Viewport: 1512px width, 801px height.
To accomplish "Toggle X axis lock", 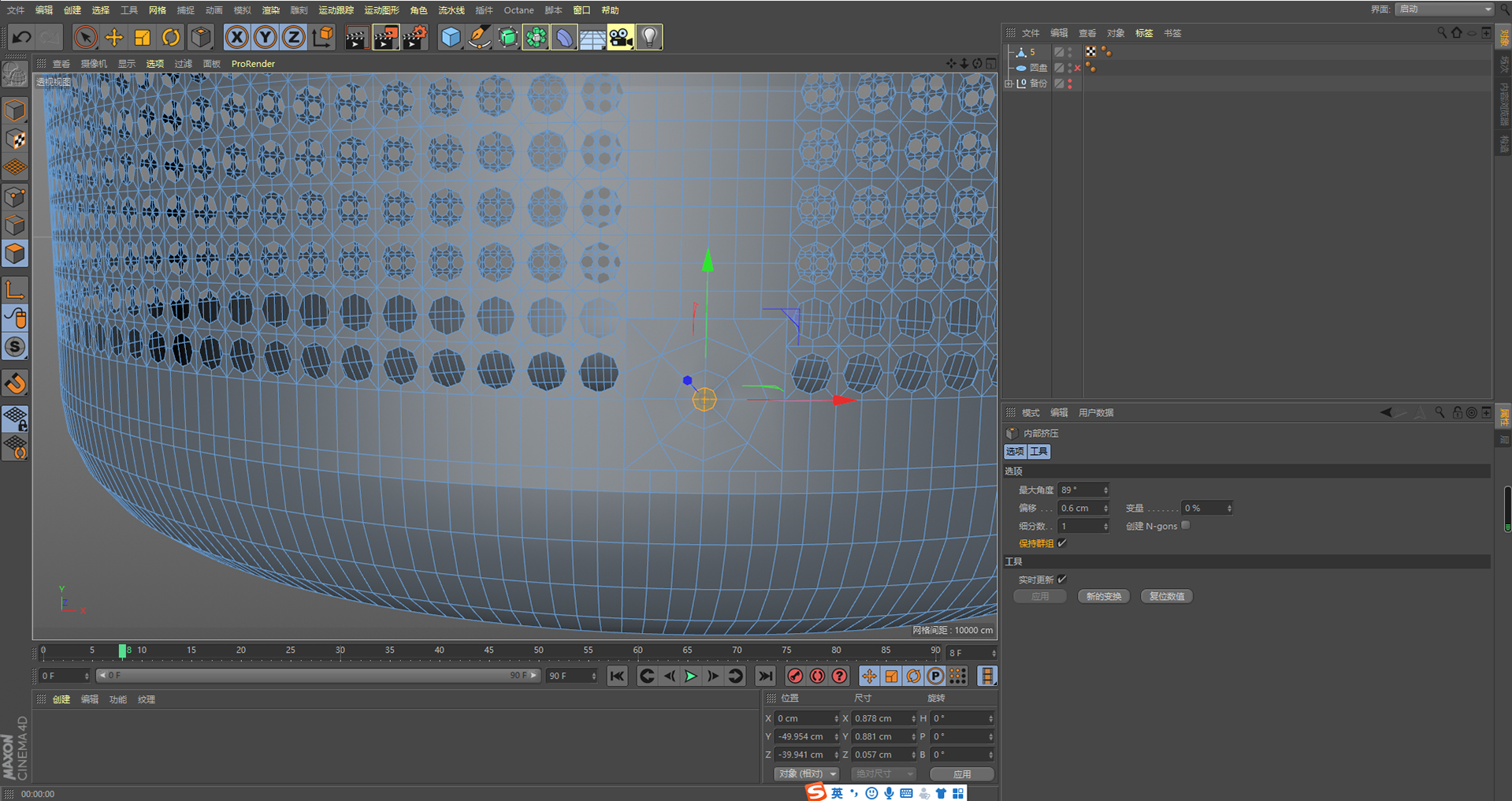I will coord(236,37).
